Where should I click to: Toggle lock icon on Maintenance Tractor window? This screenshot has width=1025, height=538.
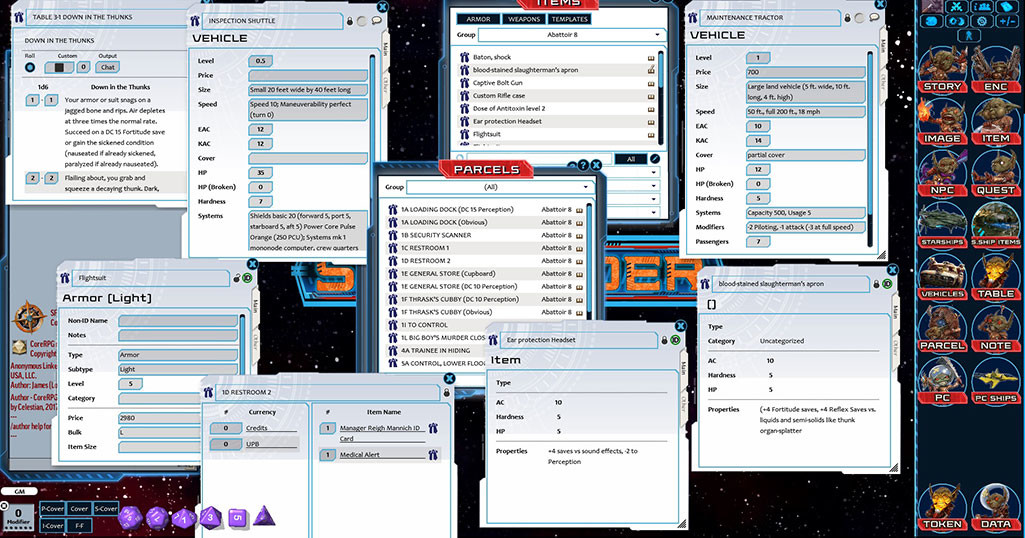tap(848, 18)
